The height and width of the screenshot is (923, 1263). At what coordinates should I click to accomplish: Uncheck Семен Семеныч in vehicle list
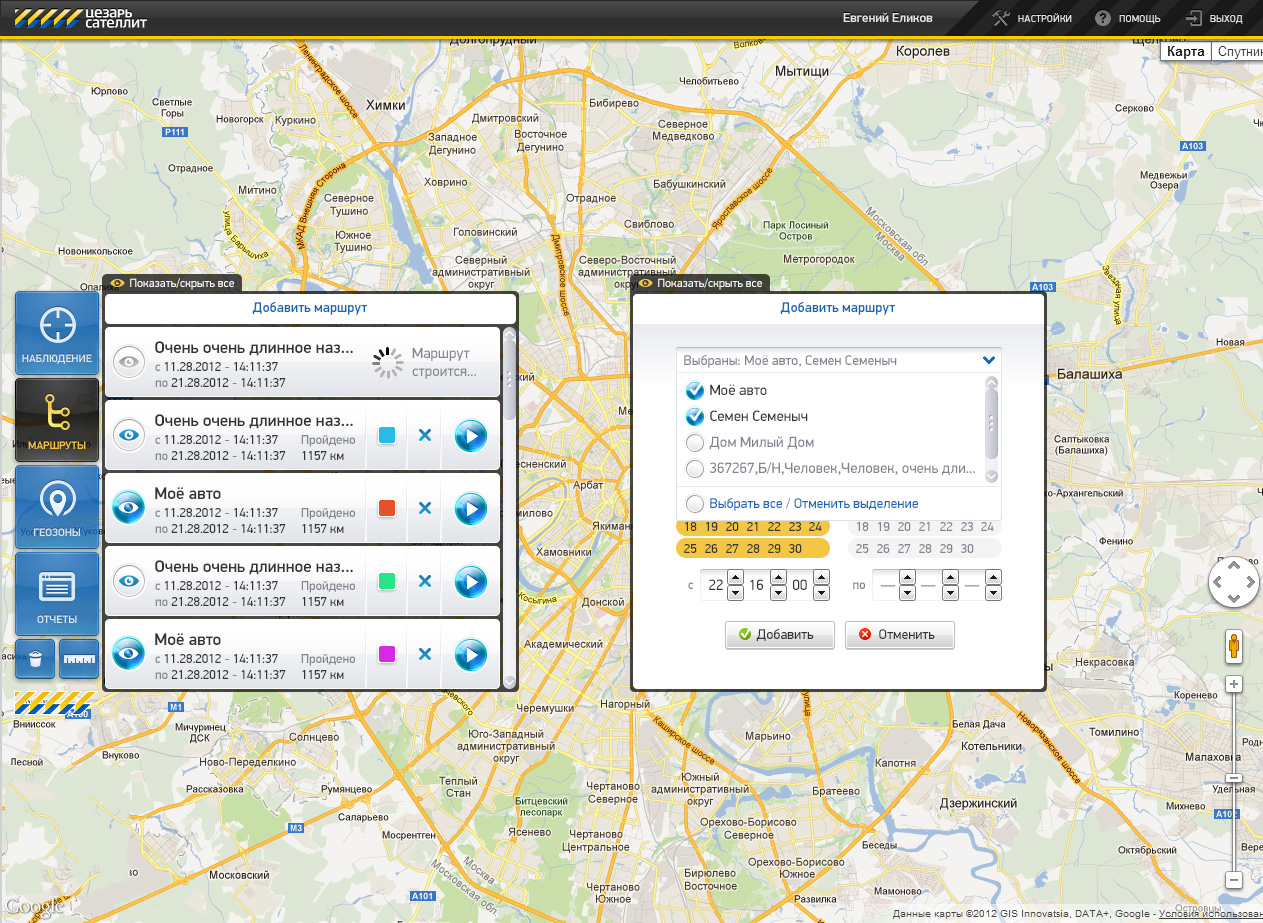click(x=695, y=416)
